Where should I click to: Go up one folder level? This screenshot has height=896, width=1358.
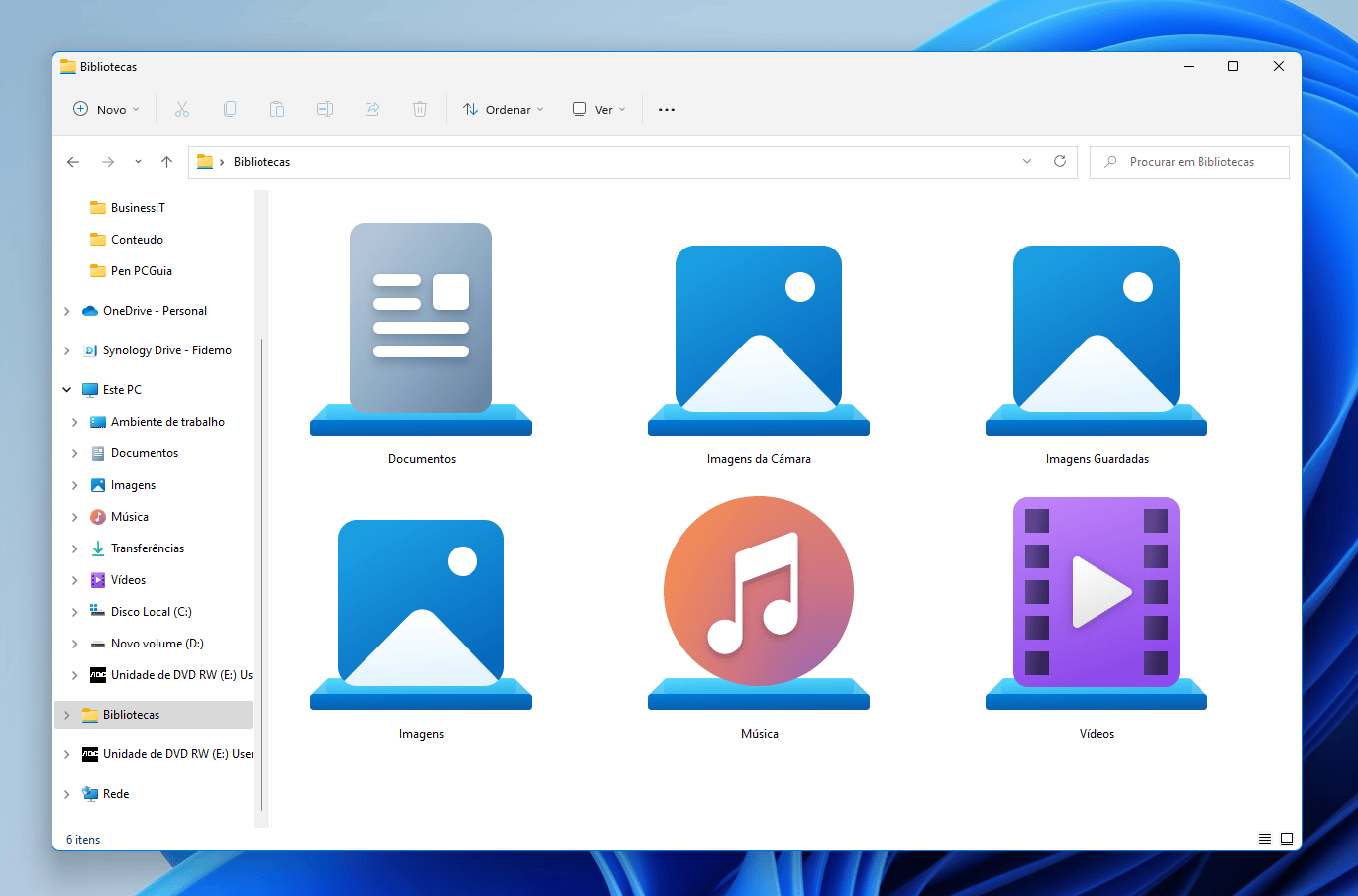pyautogui.click(x=166, y=162)
